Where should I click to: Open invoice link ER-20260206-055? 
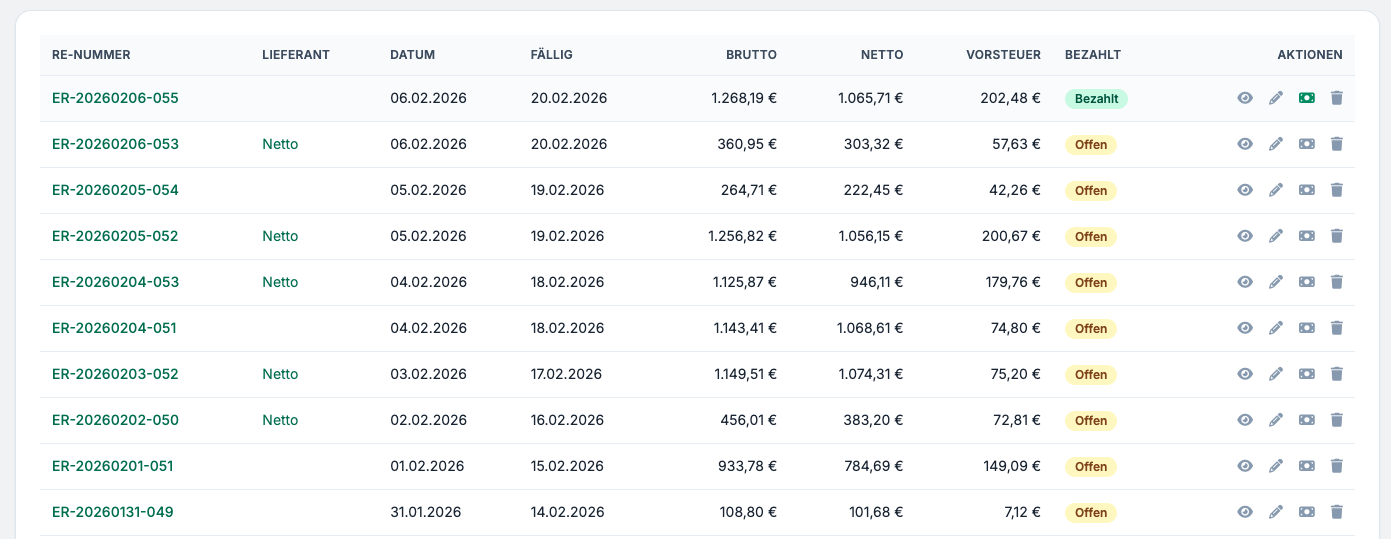[x=115, y=98]
